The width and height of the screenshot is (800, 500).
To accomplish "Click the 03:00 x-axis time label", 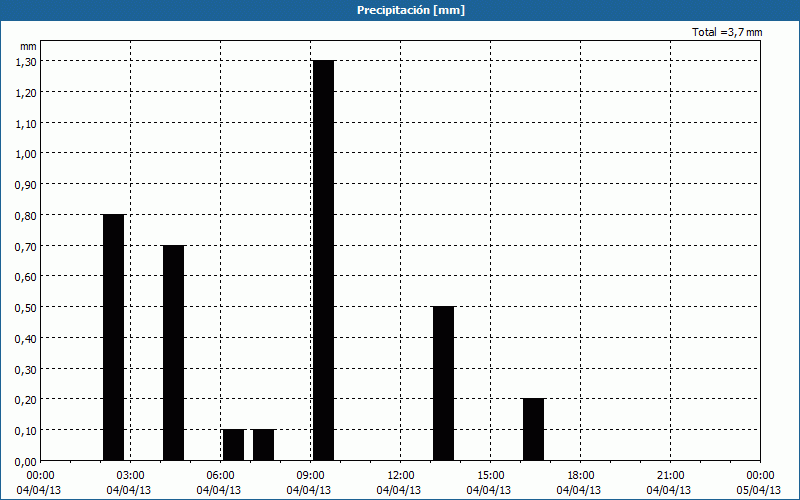I will pyautogui.click(x=131, y=476).
